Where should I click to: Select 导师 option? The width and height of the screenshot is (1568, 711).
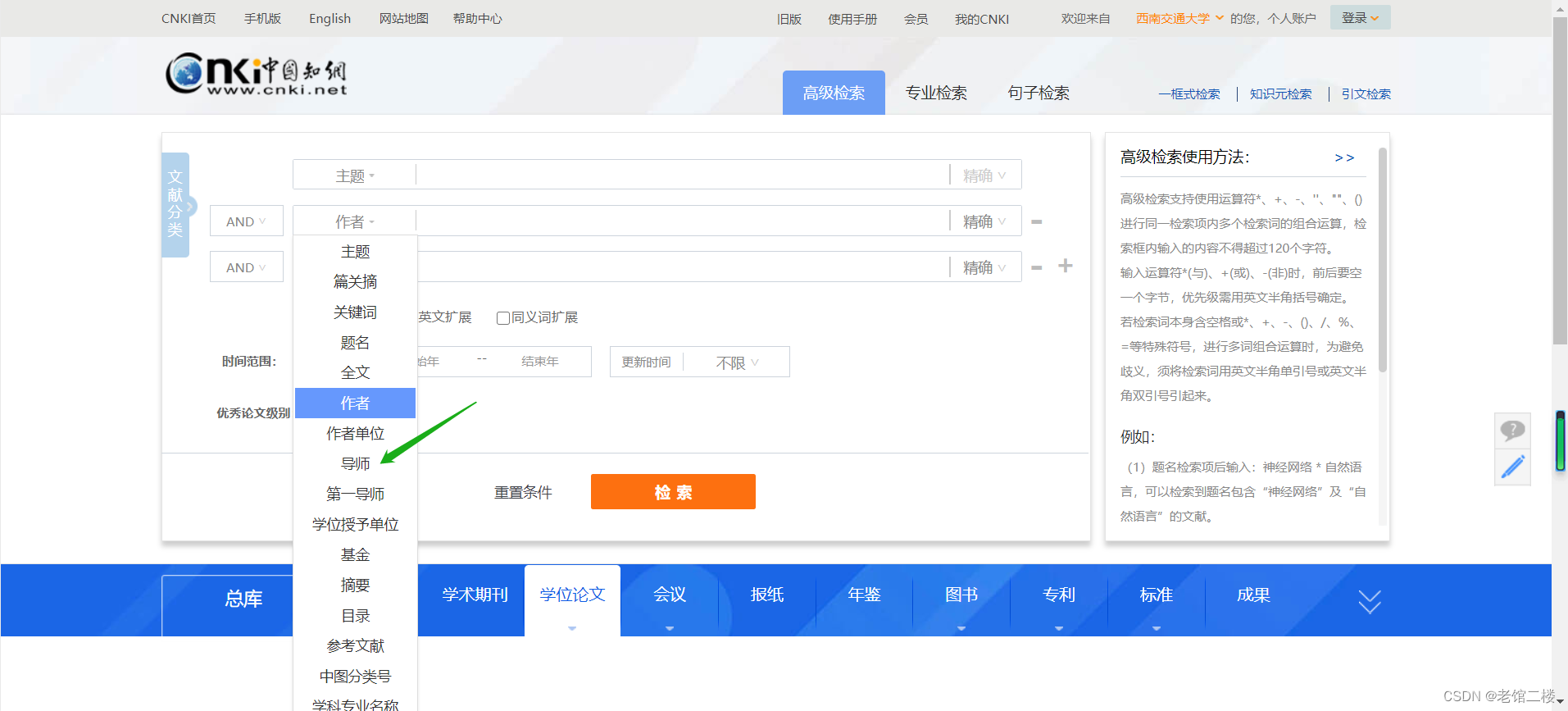point(355,464)
